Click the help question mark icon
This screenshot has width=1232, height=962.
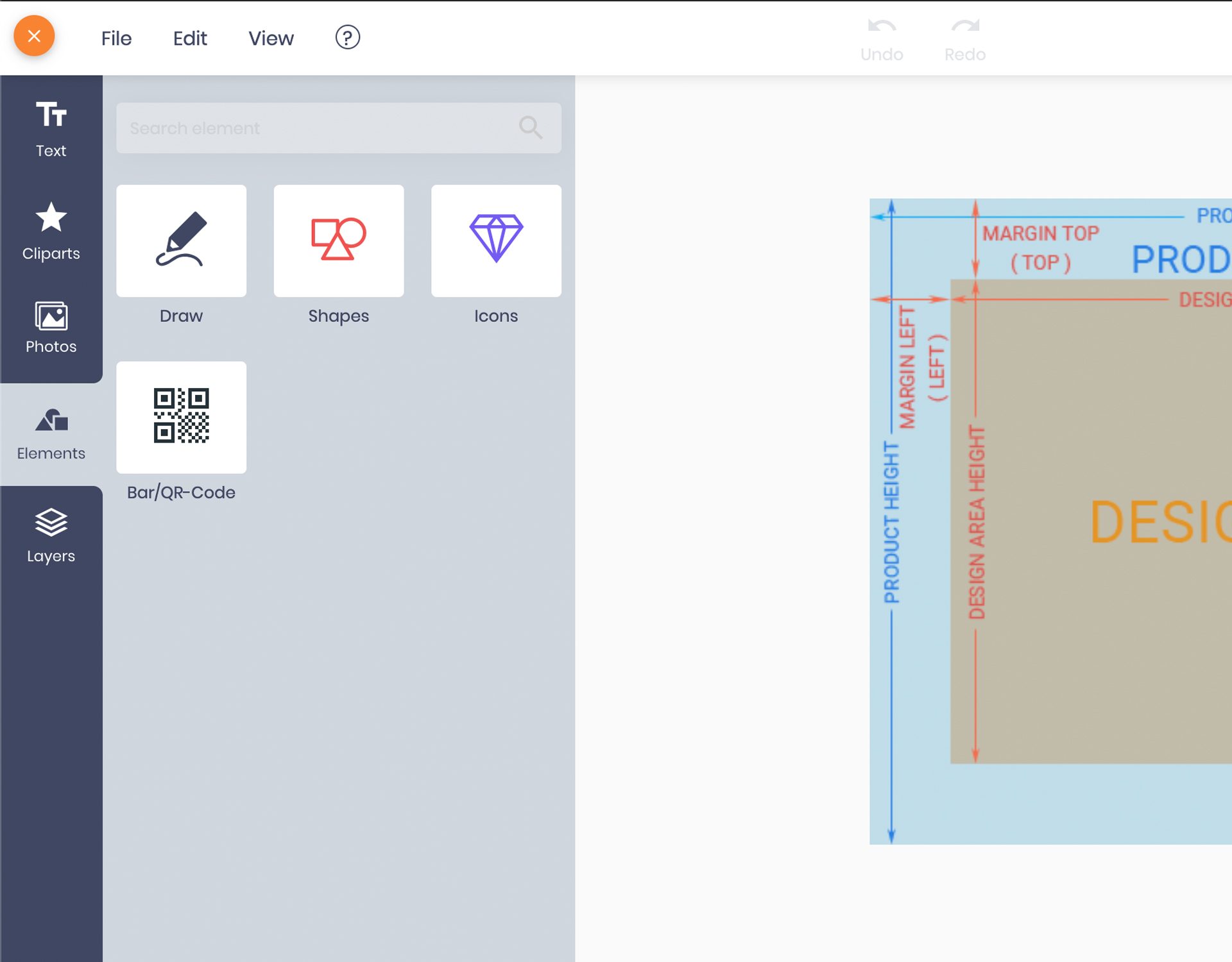click(347, 37)
